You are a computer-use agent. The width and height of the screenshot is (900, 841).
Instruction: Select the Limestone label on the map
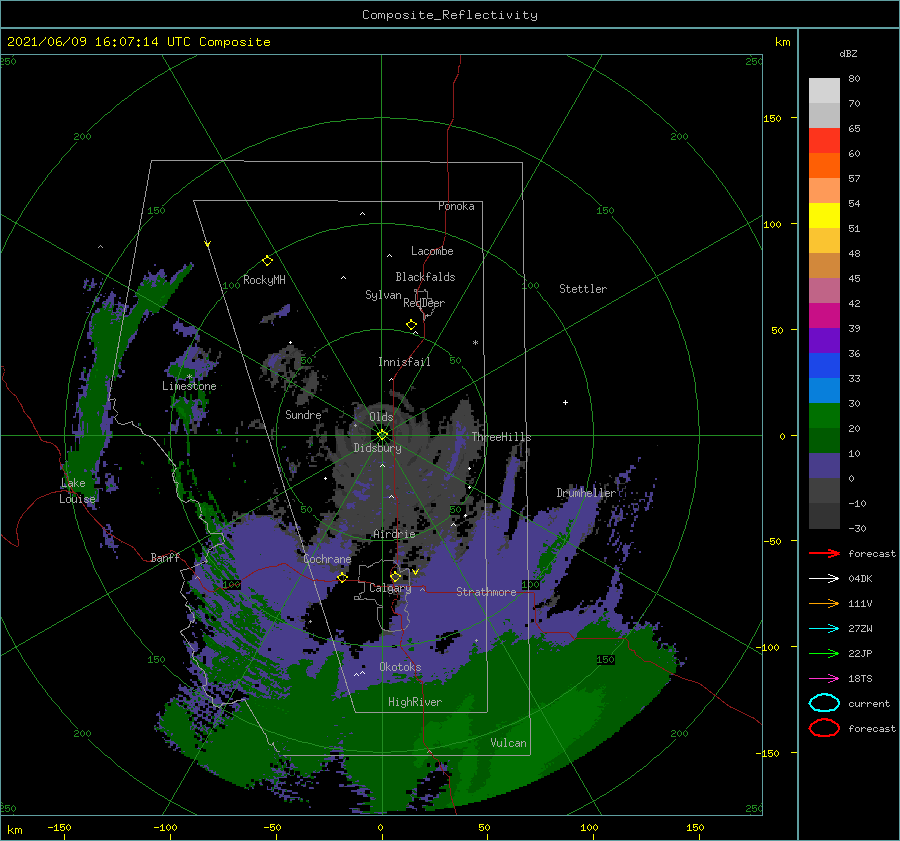[189, 386]
